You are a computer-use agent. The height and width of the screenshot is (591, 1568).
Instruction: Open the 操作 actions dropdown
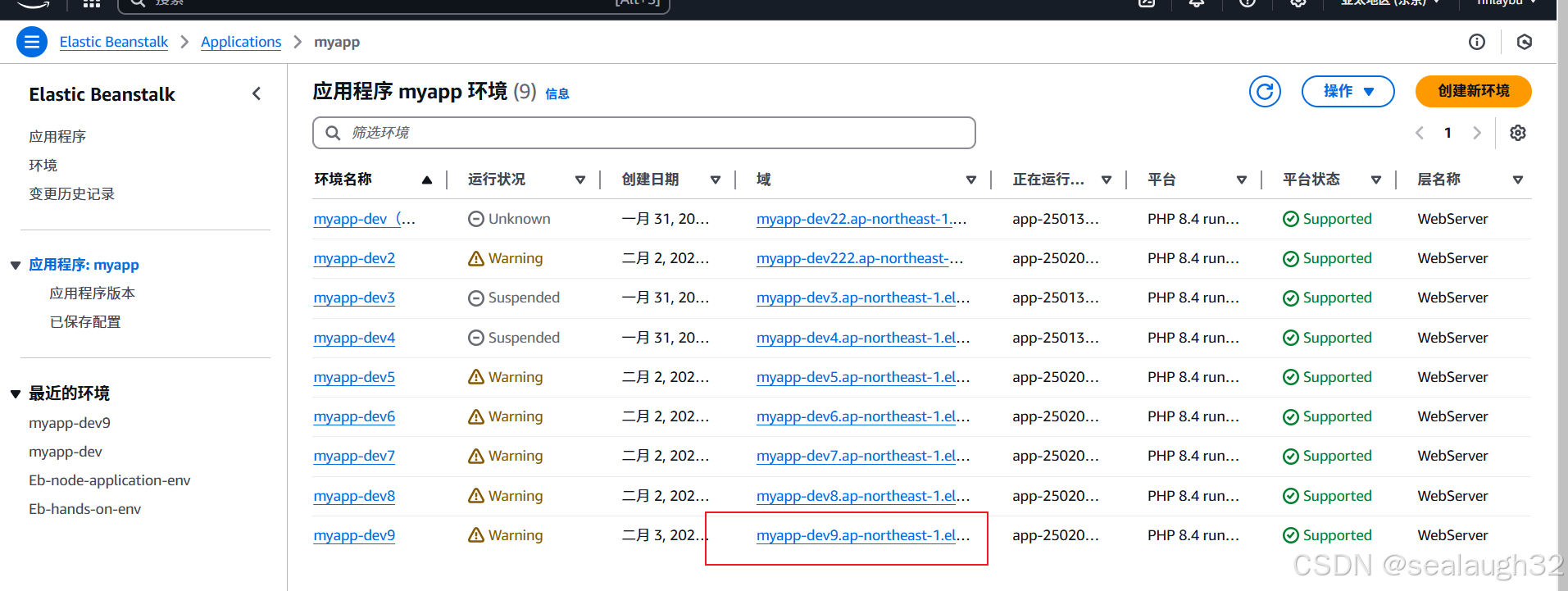[x=1348, y=91]
